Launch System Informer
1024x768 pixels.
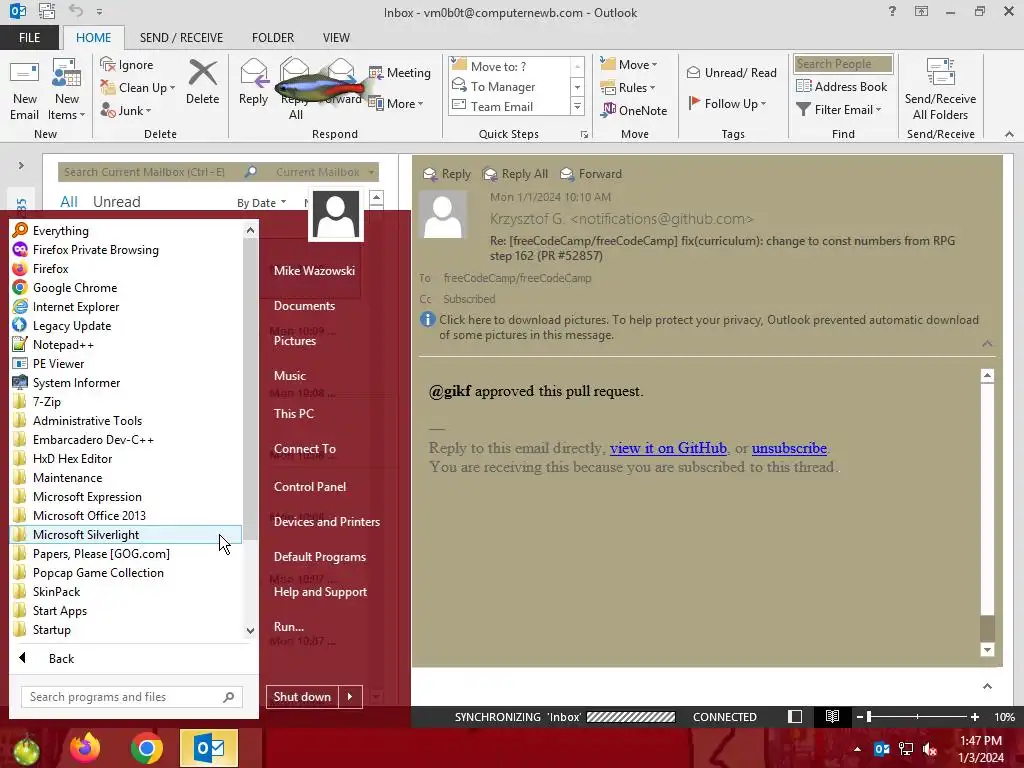(x=127, y=382)
